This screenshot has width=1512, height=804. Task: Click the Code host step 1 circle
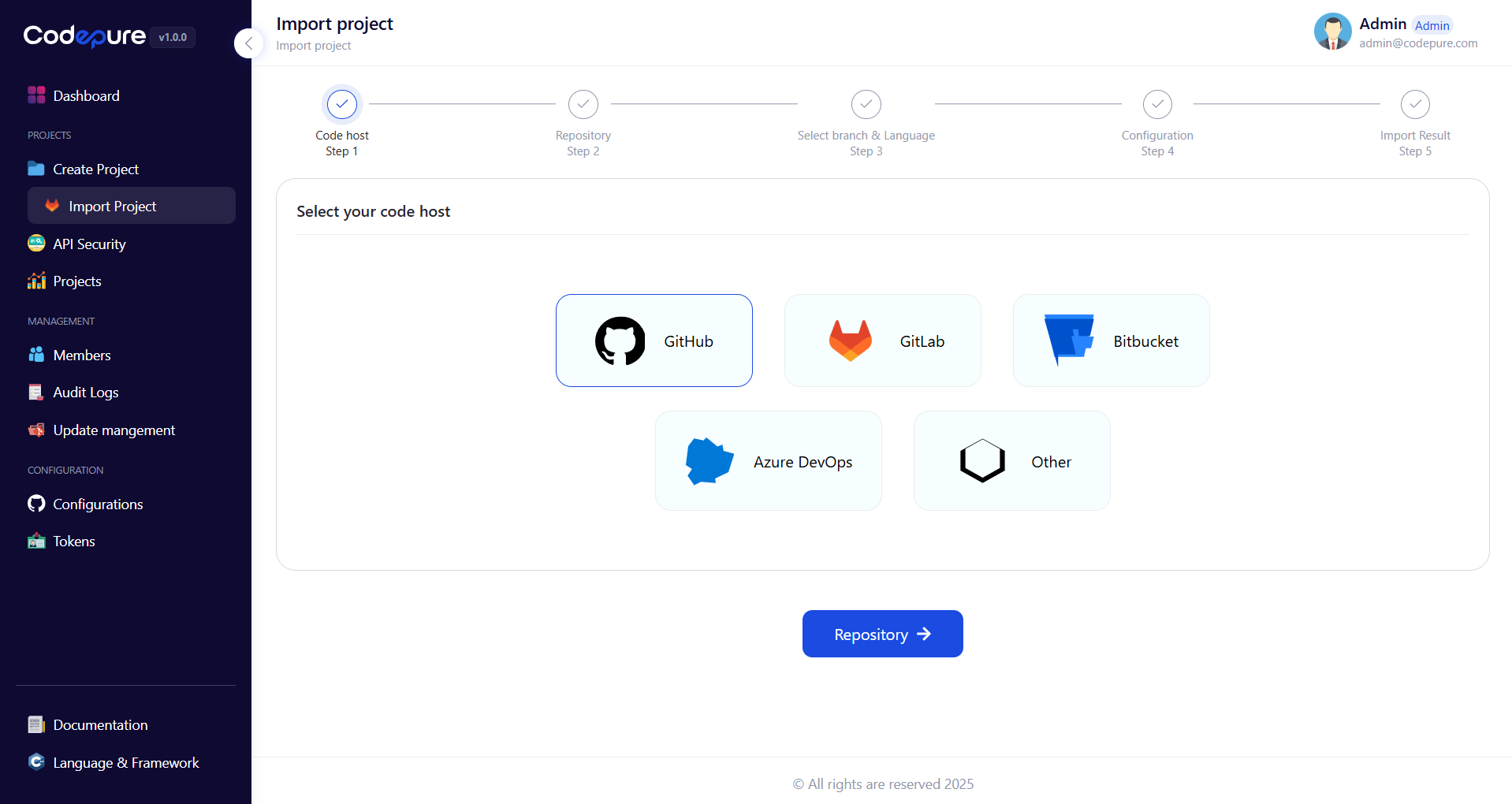click(342, 104)
